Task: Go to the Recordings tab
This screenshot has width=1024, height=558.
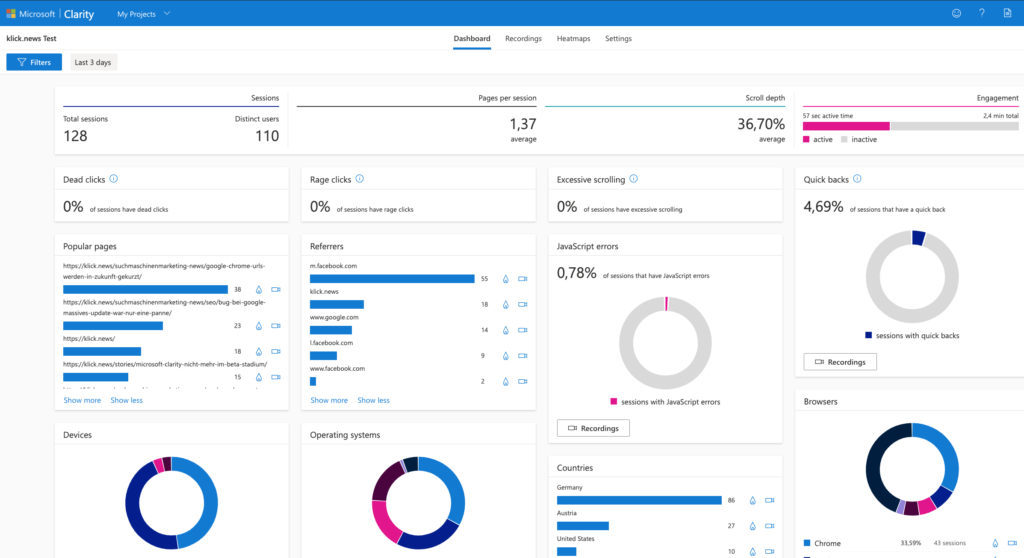Action: tap(523, 39)
